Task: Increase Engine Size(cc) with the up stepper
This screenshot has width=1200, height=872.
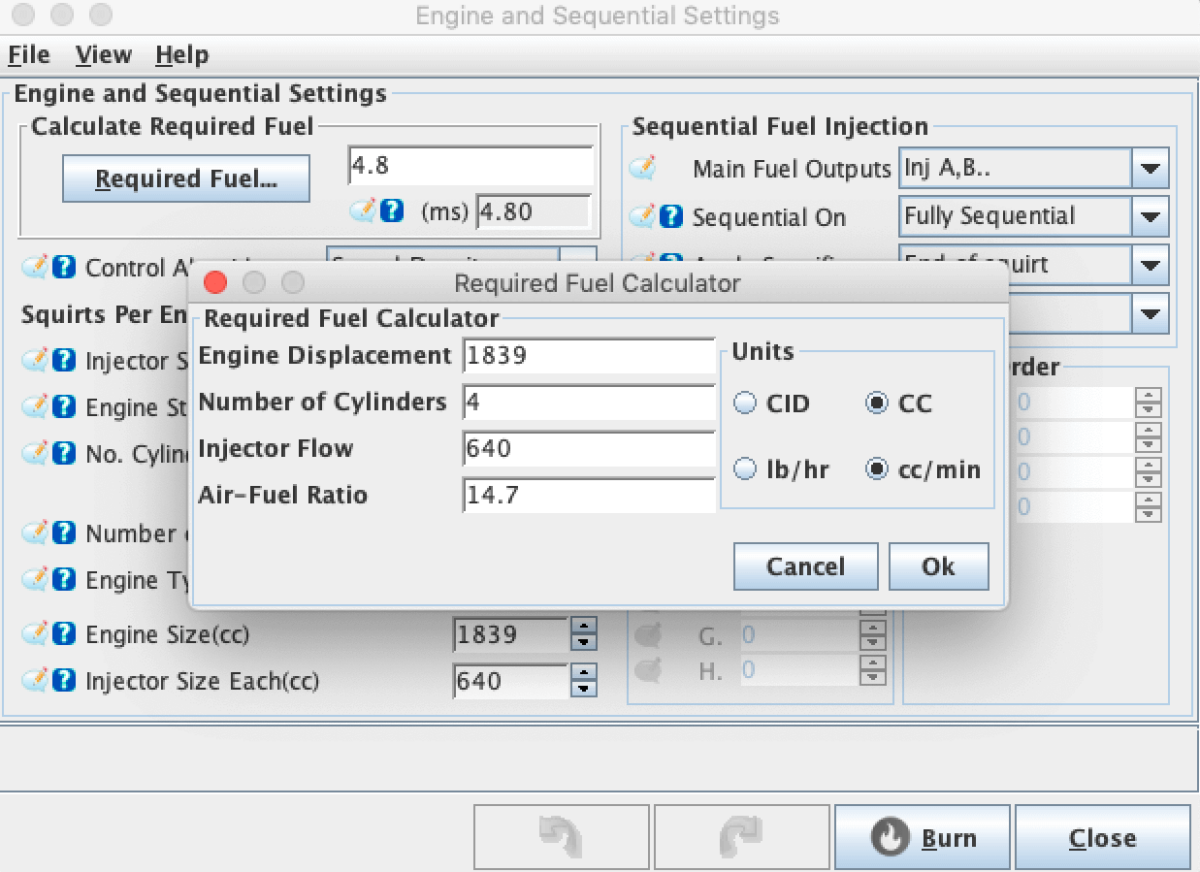Action: pos(583,627)
